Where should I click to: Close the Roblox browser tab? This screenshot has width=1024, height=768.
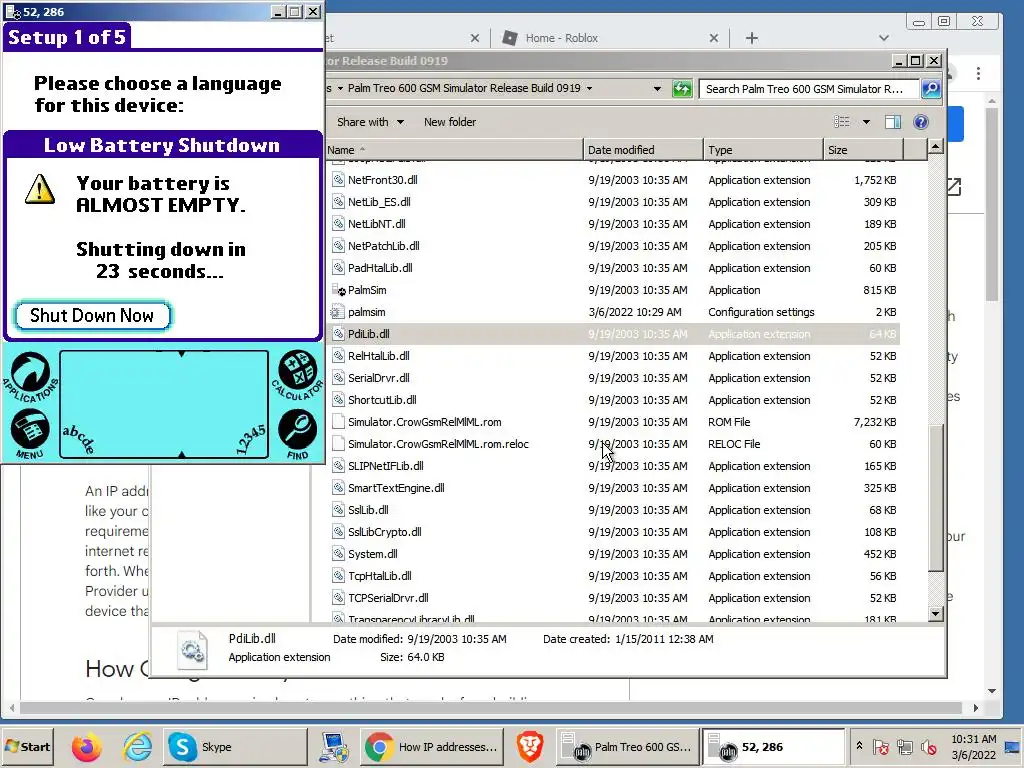714,38
